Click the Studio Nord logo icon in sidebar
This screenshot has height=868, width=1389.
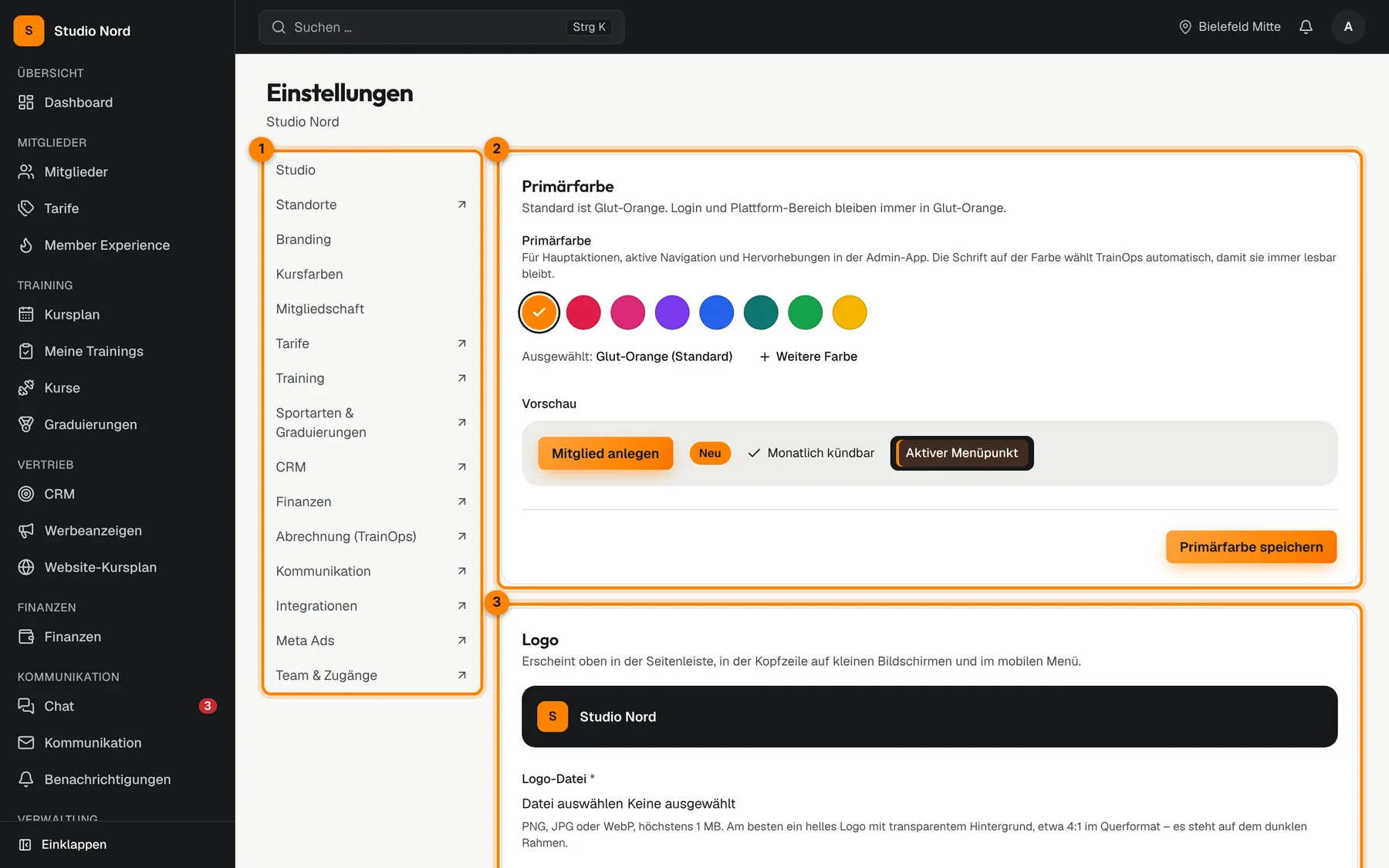(x=29, y=31)
